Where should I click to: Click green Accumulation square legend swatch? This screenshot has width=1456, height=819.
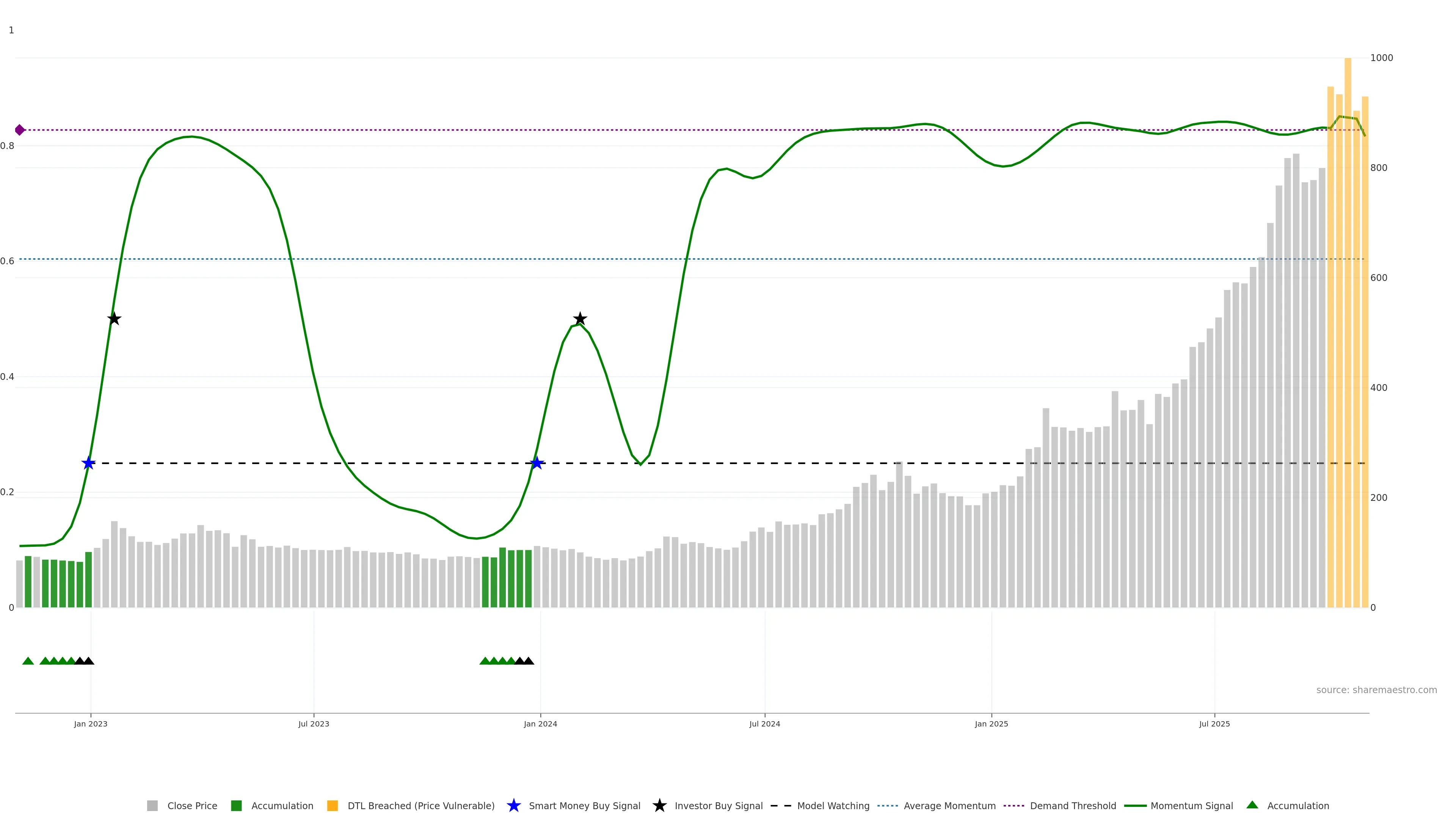tap(236, 805)
